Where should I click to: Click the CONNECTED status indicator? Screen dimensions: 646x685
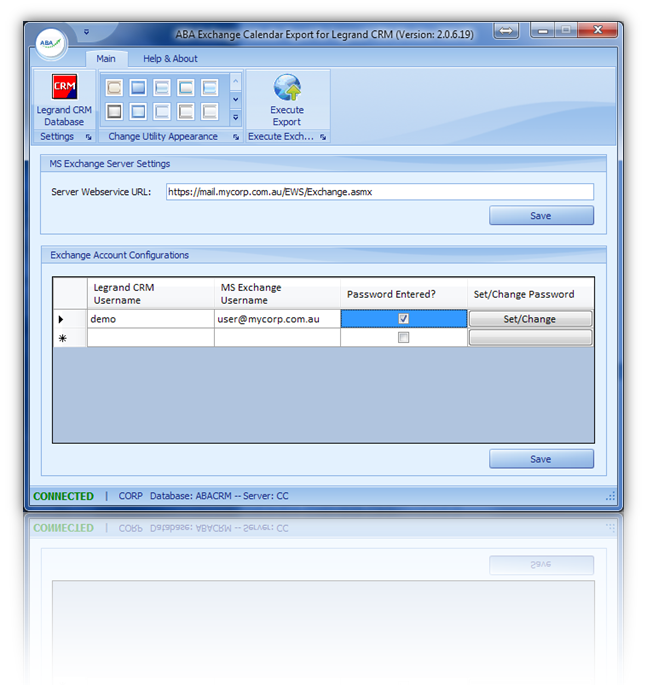click(64, 496)
